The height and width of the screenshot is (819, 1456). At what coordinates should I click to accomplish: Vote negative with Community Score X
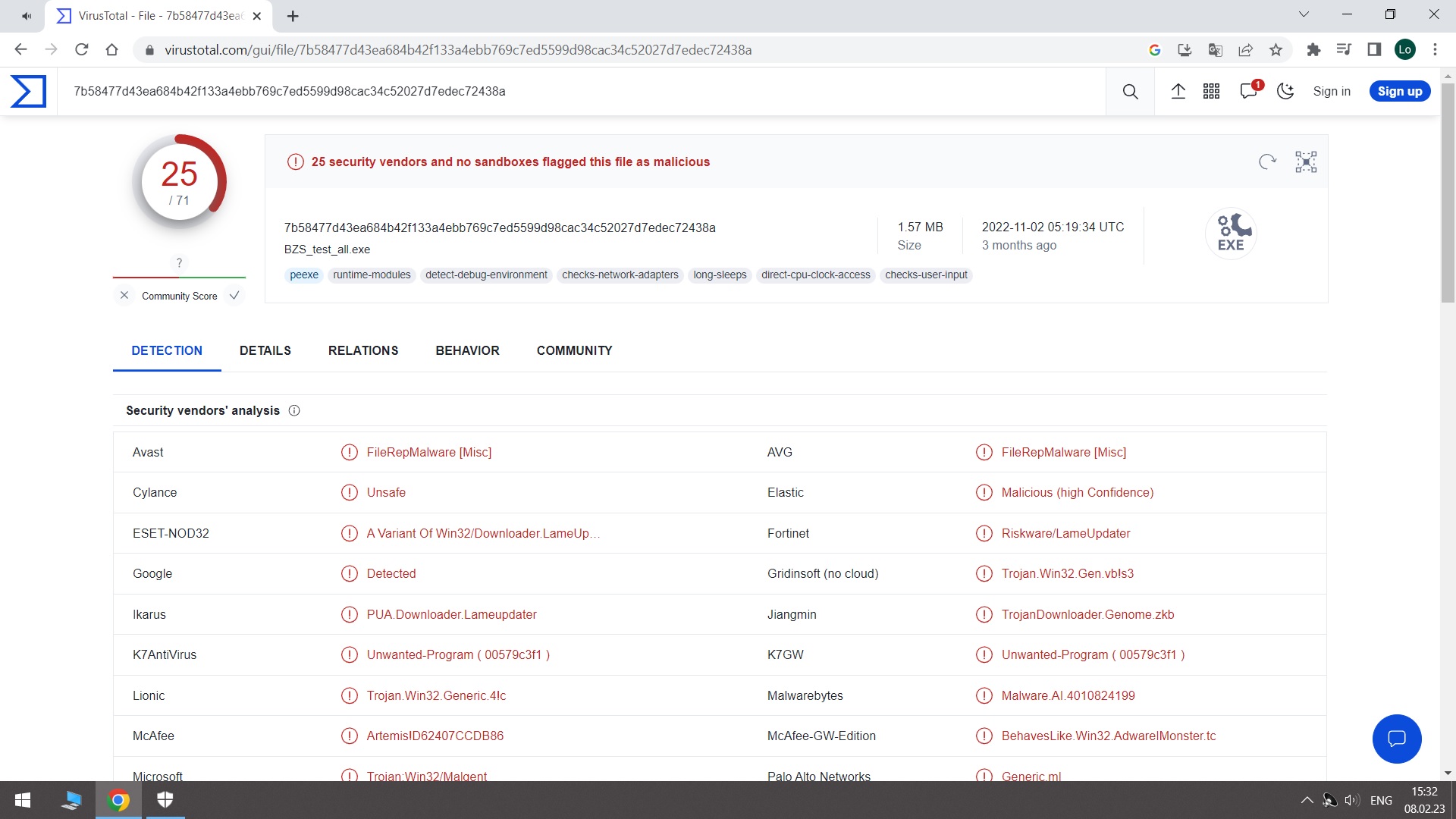(124, 296)
